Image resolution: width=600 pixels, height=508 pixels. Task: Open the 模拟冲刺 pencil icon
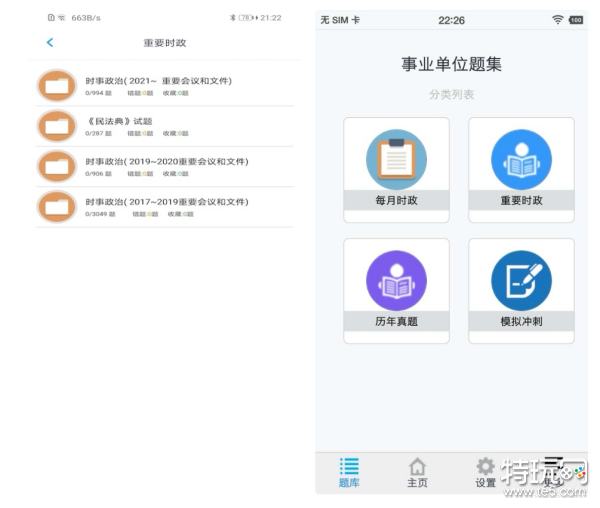(521, 280)
